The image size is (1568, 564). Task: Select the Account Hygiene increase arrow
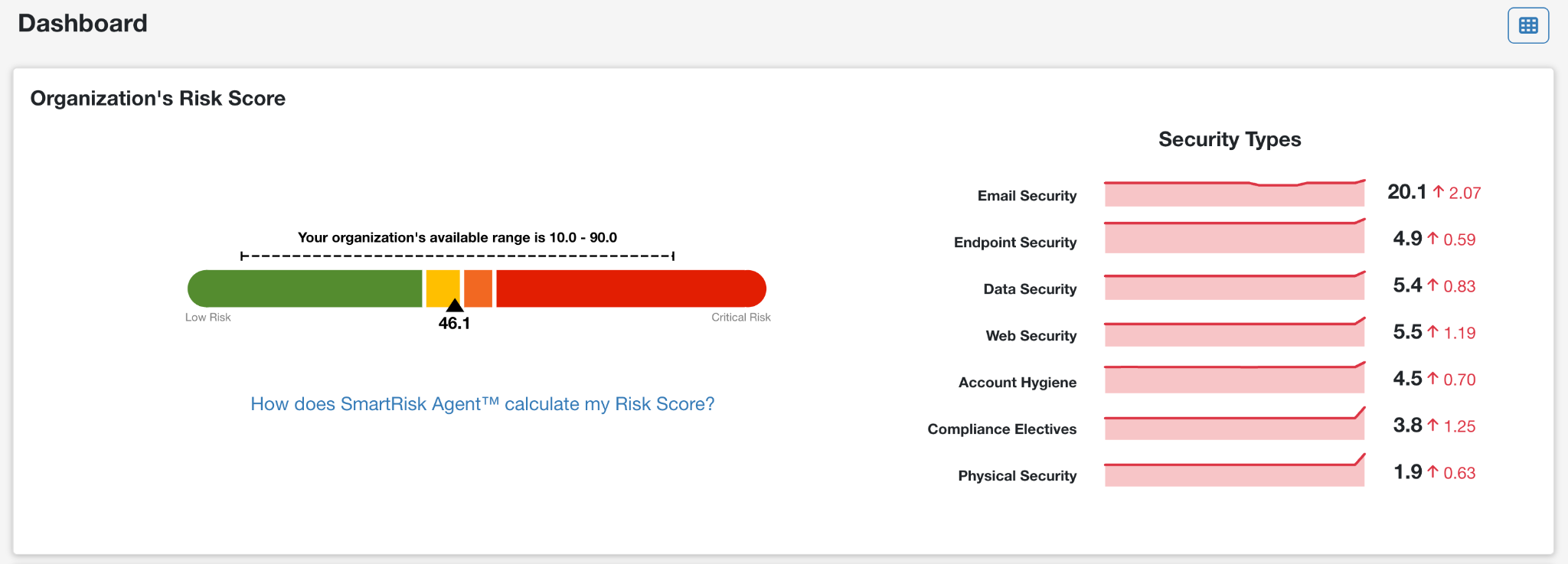click(x=1433, y=379)
